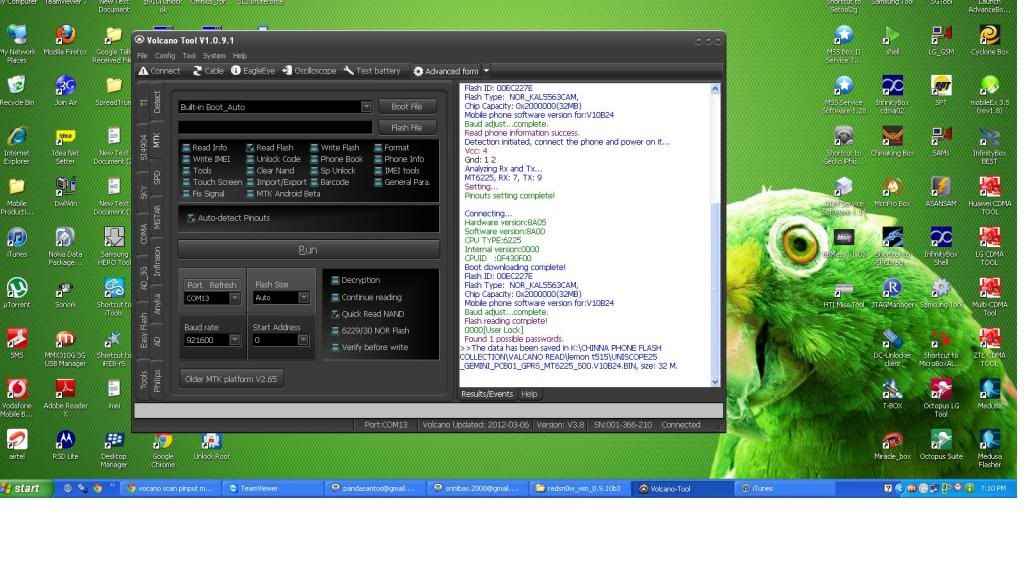Launch Cyclone Box desktop icon
This screenshot has height=576, width=1024.
pos(989,40)
